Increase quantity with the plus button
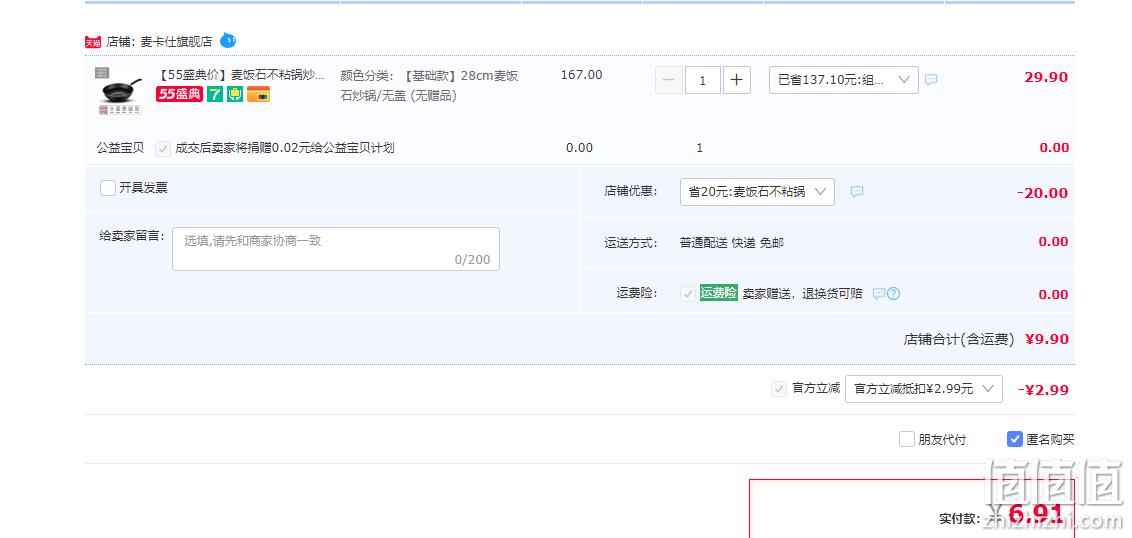 tap(736, 80)
